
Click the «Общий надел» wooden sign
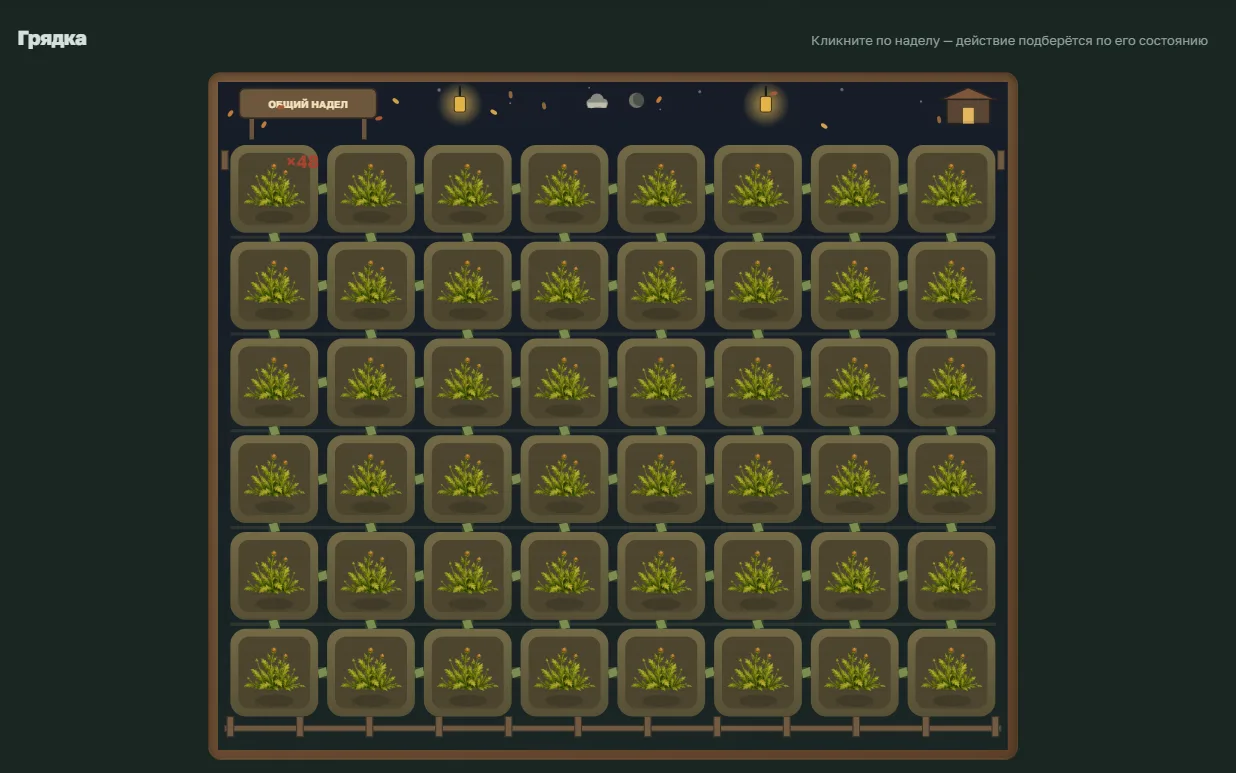pos(308,104)
